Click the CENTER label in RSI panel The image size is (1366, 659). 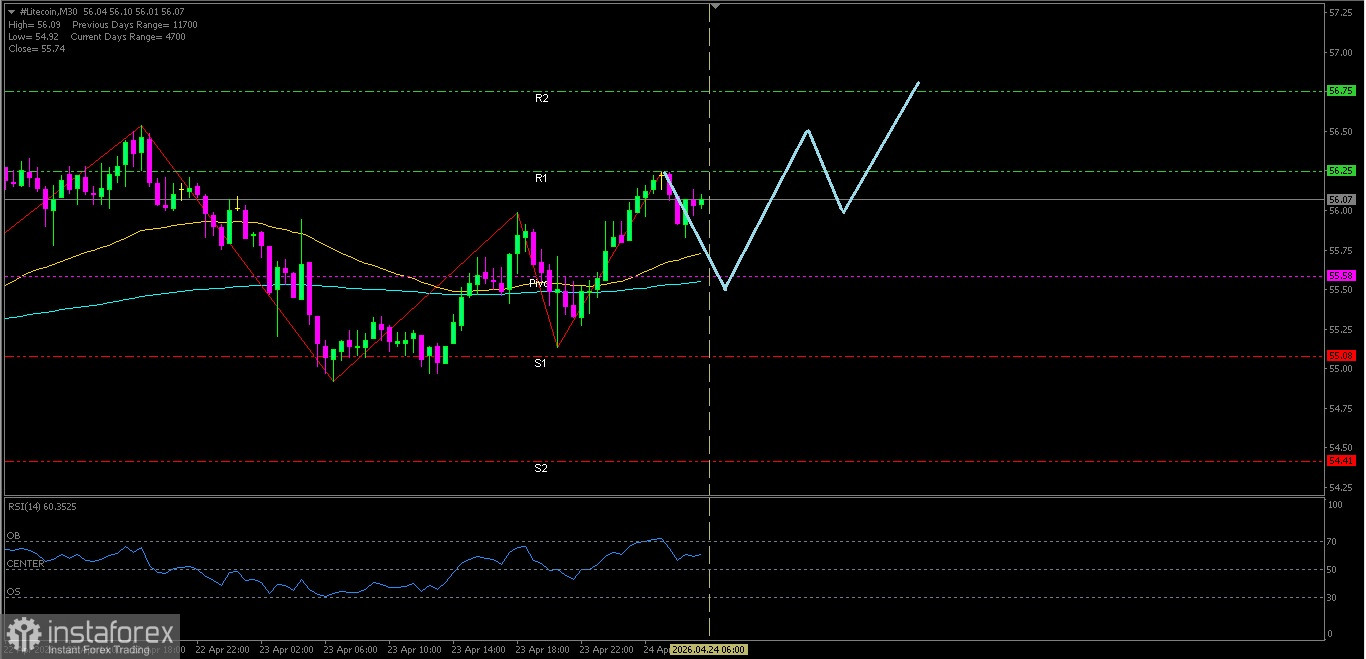click(25, 564)
